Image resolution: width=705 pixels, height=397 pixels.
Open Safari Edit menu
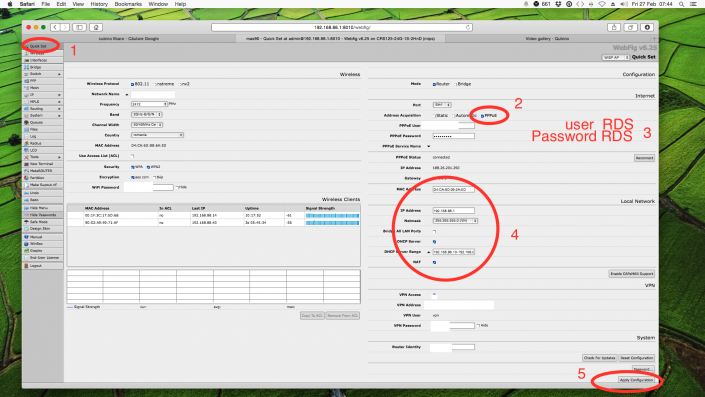click(61, 4)
